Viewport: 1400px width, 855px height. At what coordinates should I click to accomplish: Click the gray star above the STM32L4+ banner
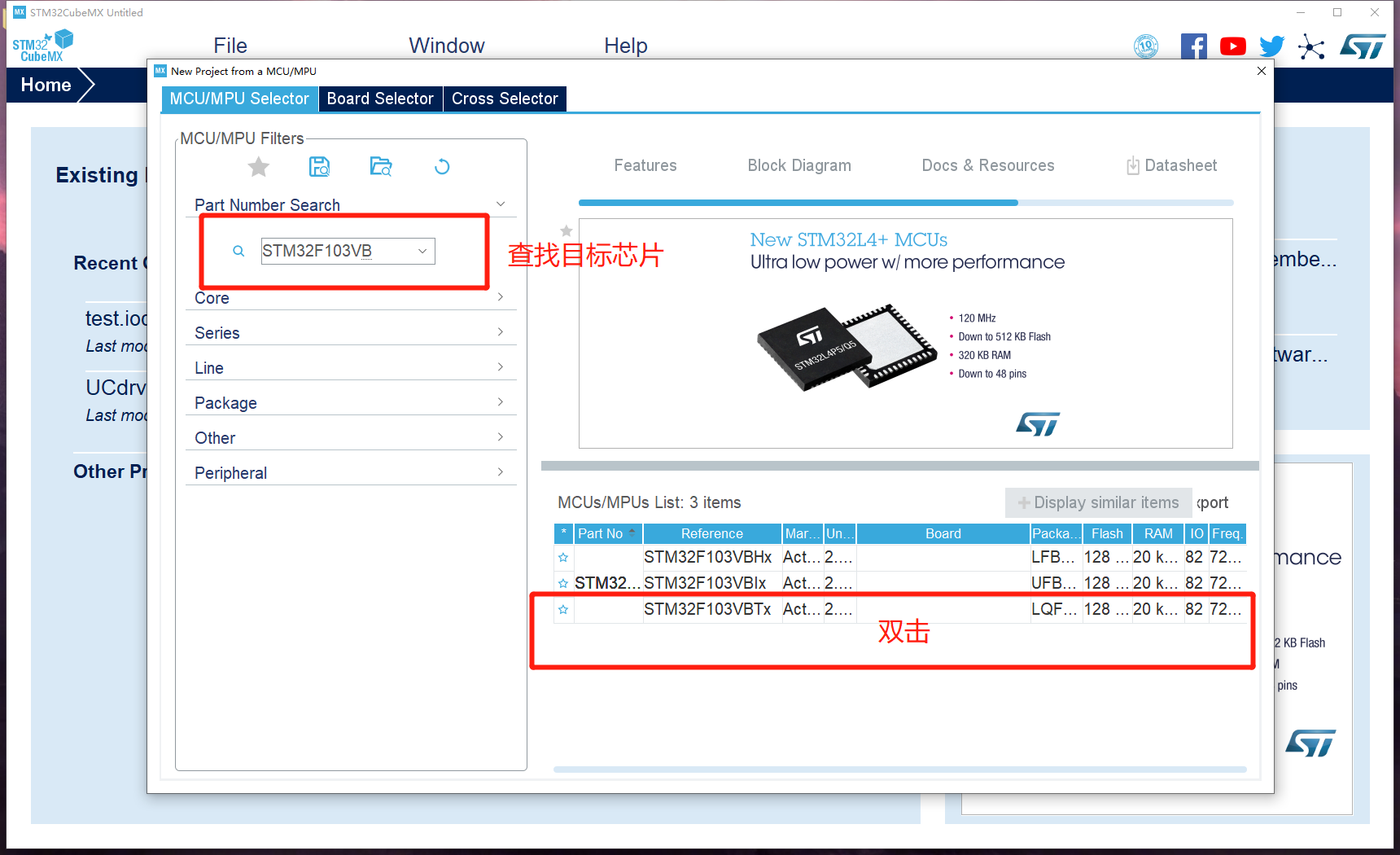pyautogui.click(x=567, y=231)
